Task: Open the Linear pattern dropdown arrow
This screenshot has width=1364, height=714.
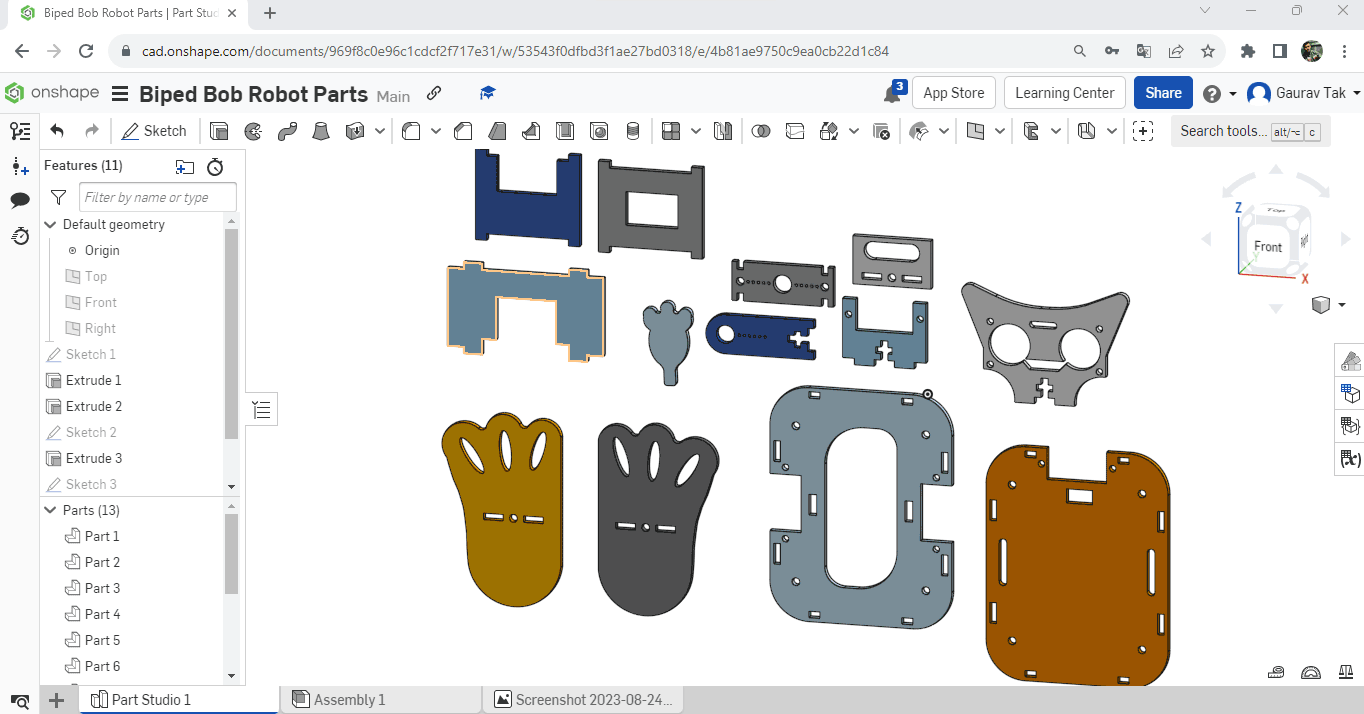Action: pyautogui.click(x=697, y=131)
